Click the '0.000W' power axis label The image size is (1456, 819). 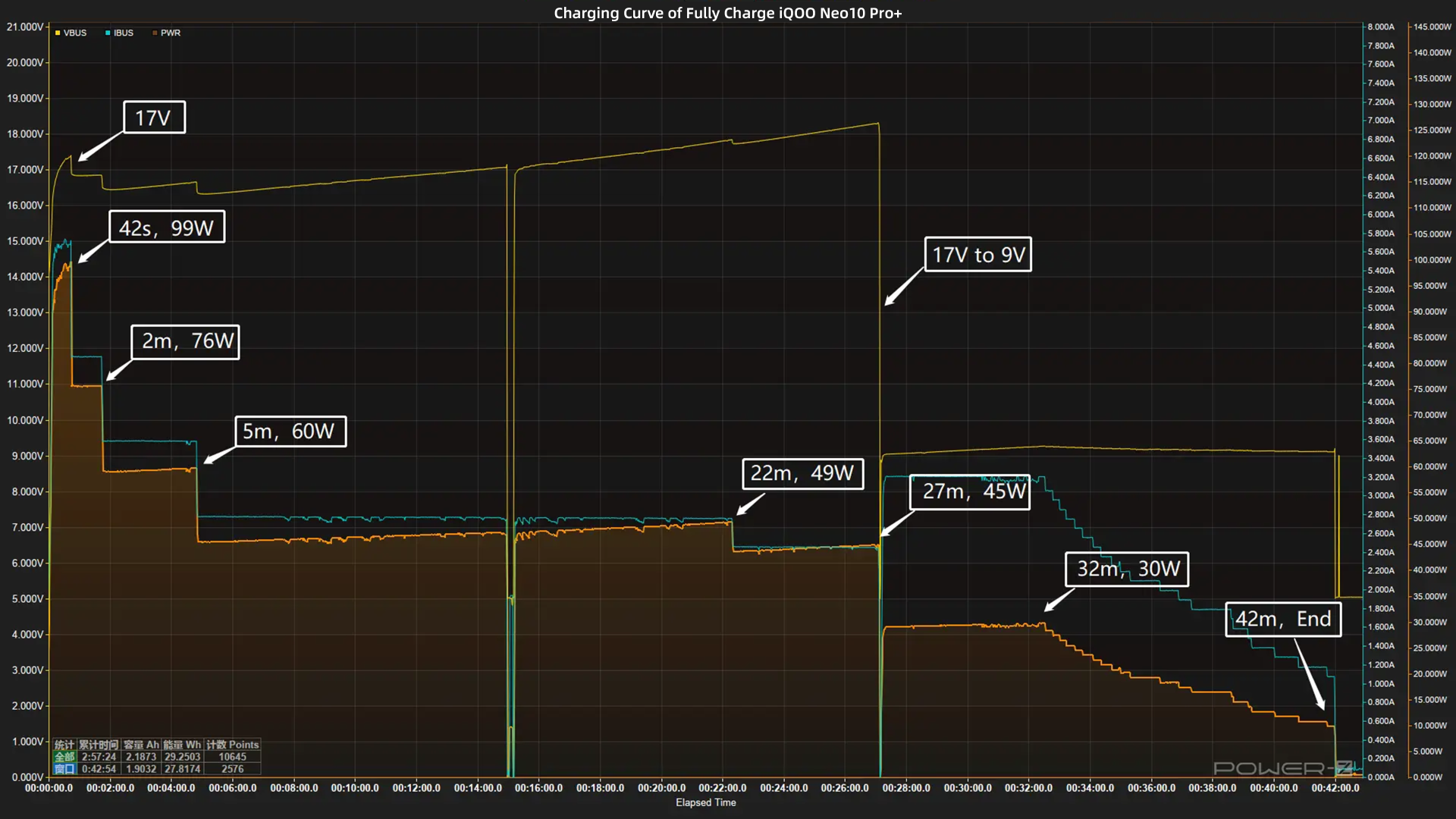pos(1427,777)
